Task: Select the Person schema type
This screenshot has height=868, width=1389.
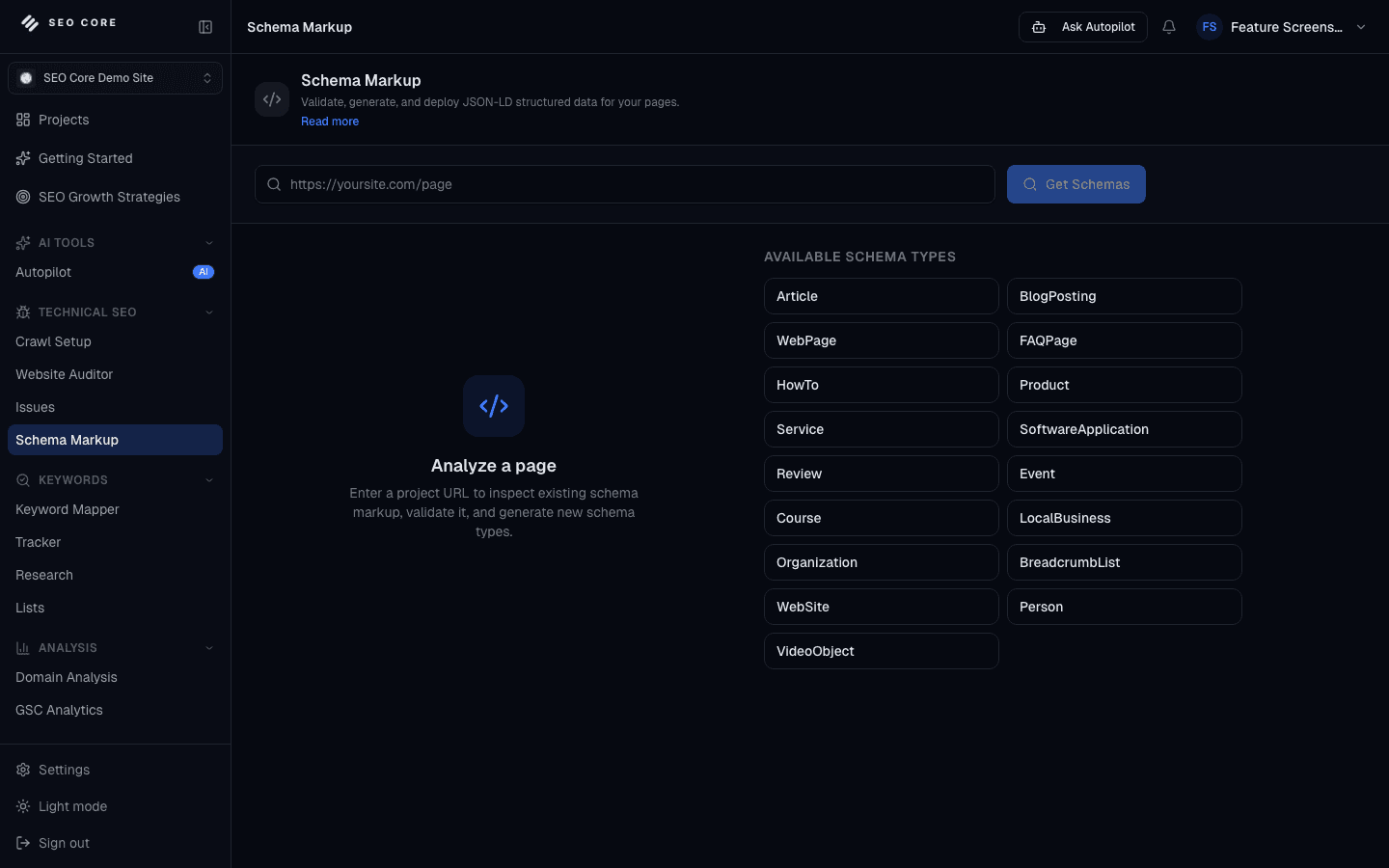Action: pos(1125,607)
